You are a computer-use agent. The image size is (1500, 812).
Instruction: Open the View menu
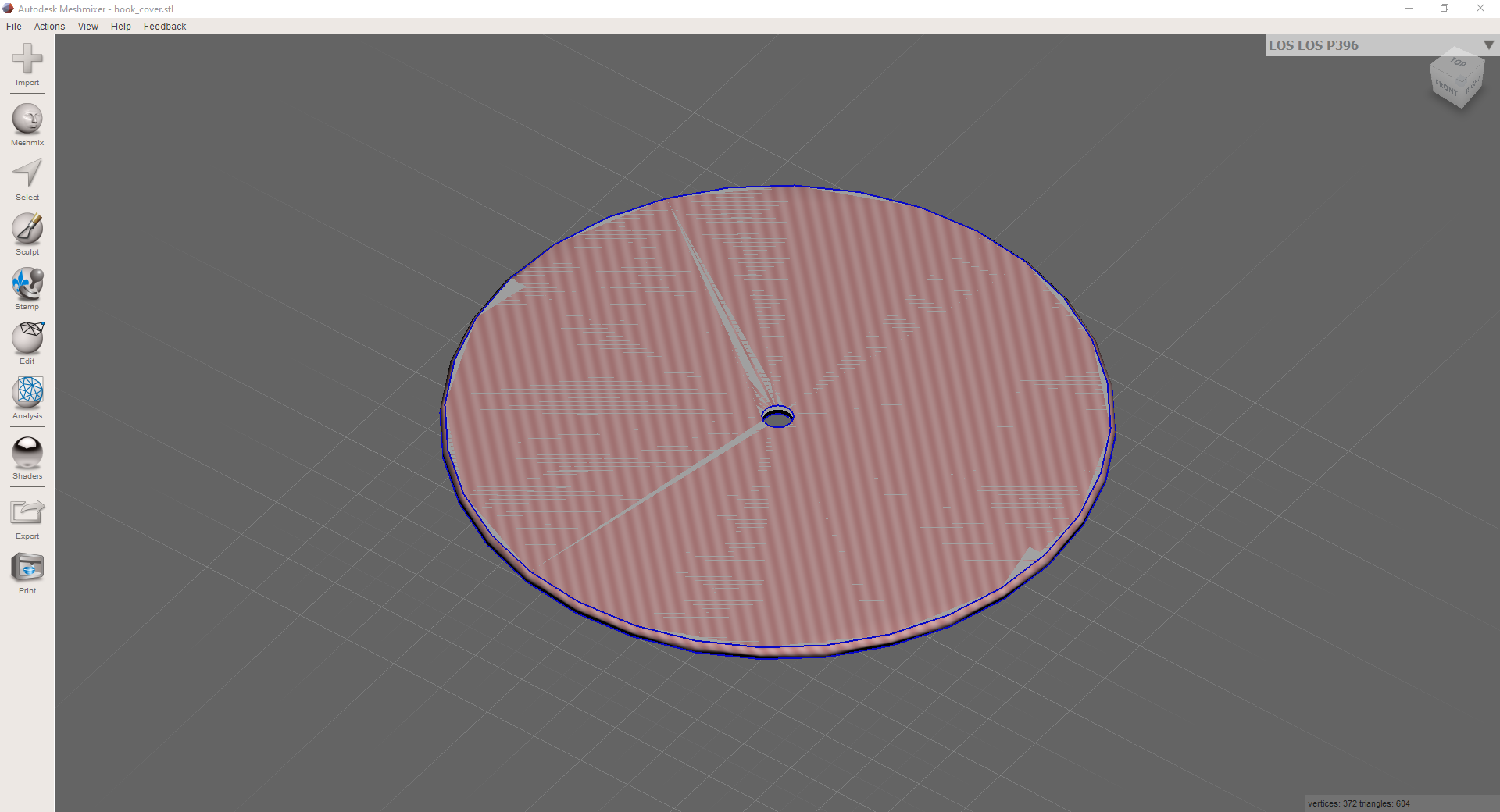coord(88,27)
